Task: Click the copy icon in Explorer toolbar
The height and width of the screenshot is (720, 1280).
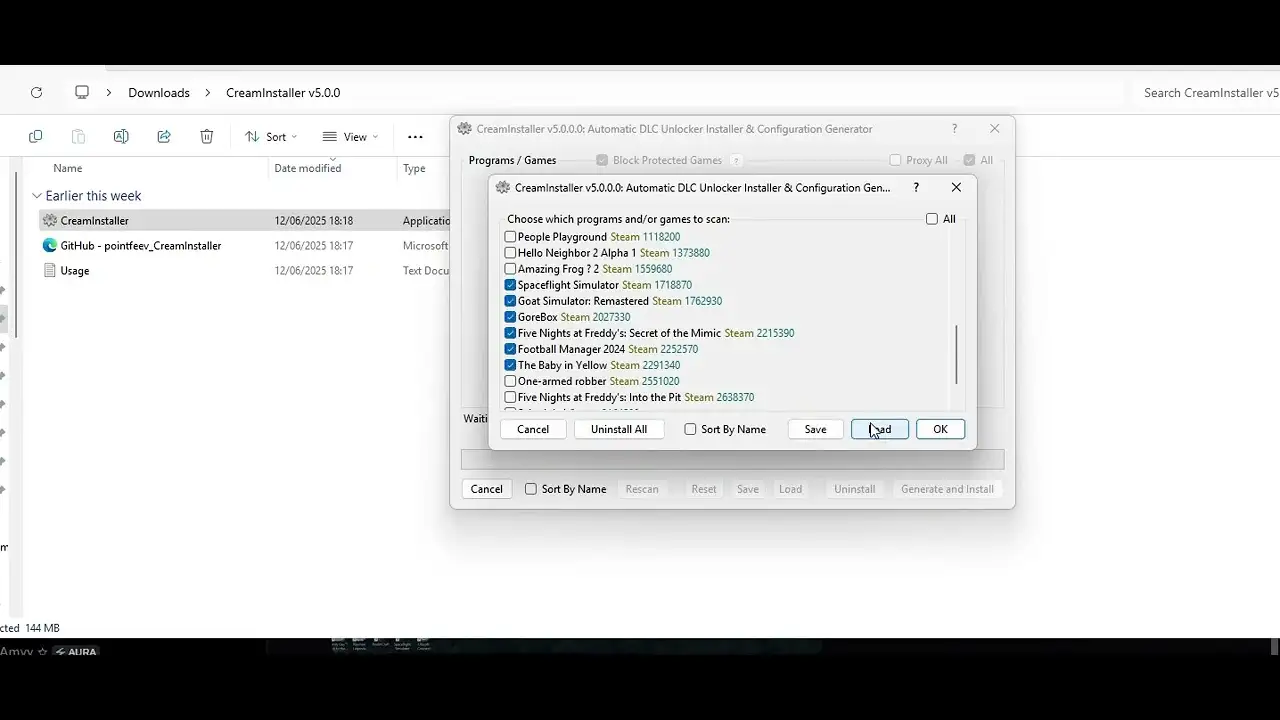Action: pyautogui.click(x=36, y=137)
